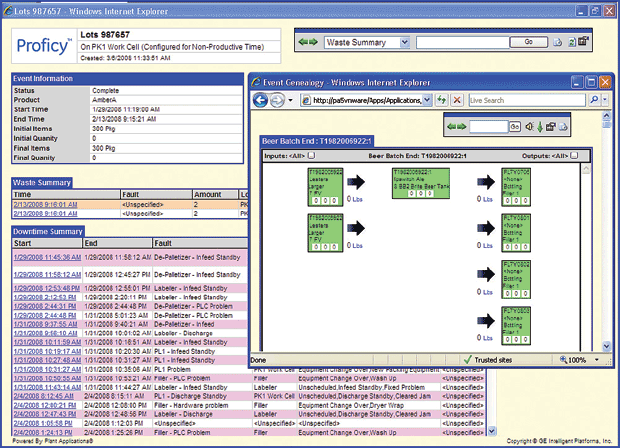Sort by Amount column header
Screen dimensions: 620x448
pyautogui.click(x=215, y=194)
